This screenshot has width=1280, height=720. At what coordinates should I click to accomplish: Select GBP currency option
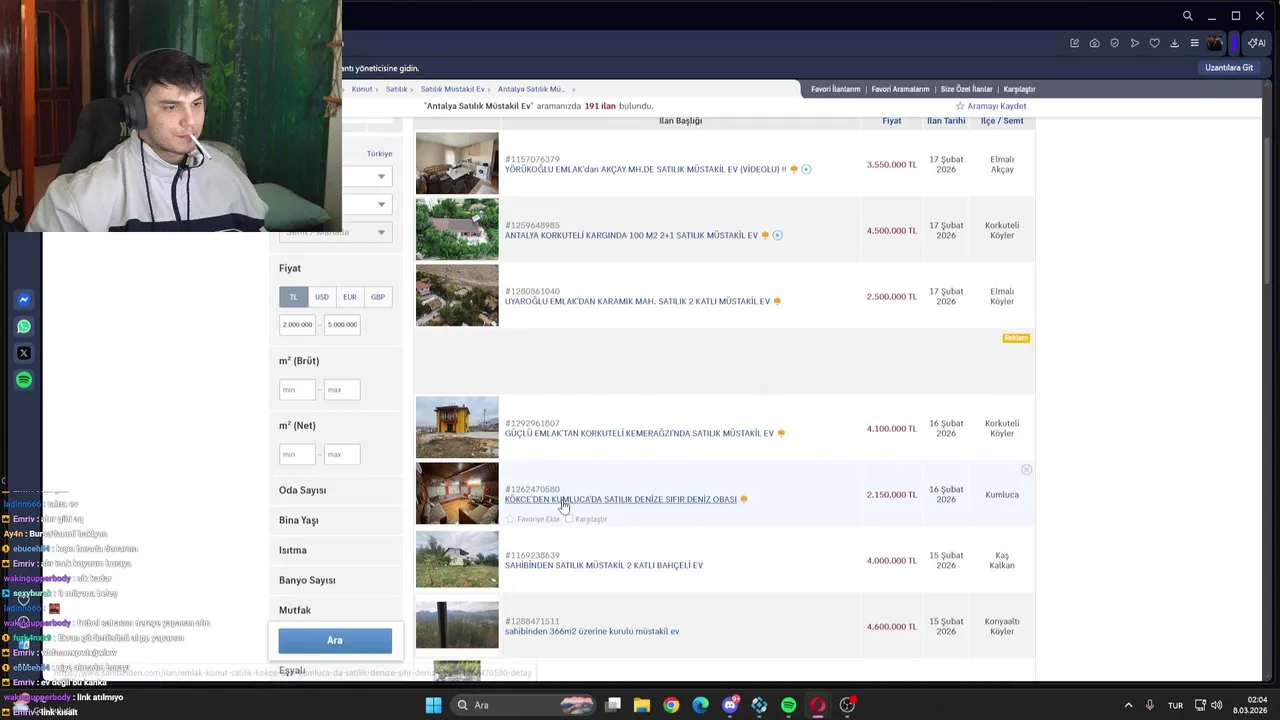pyautogui.click(x=377, y=297)
